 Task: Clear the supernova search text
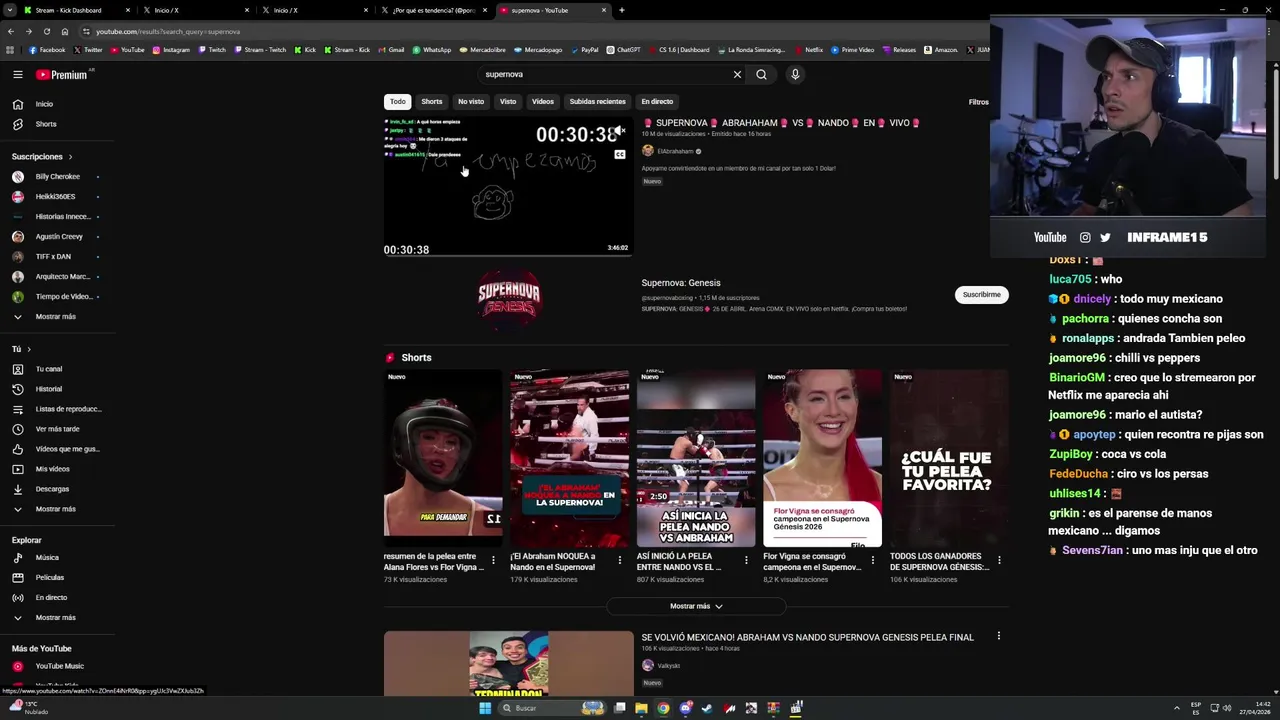[x=737, y=74]
